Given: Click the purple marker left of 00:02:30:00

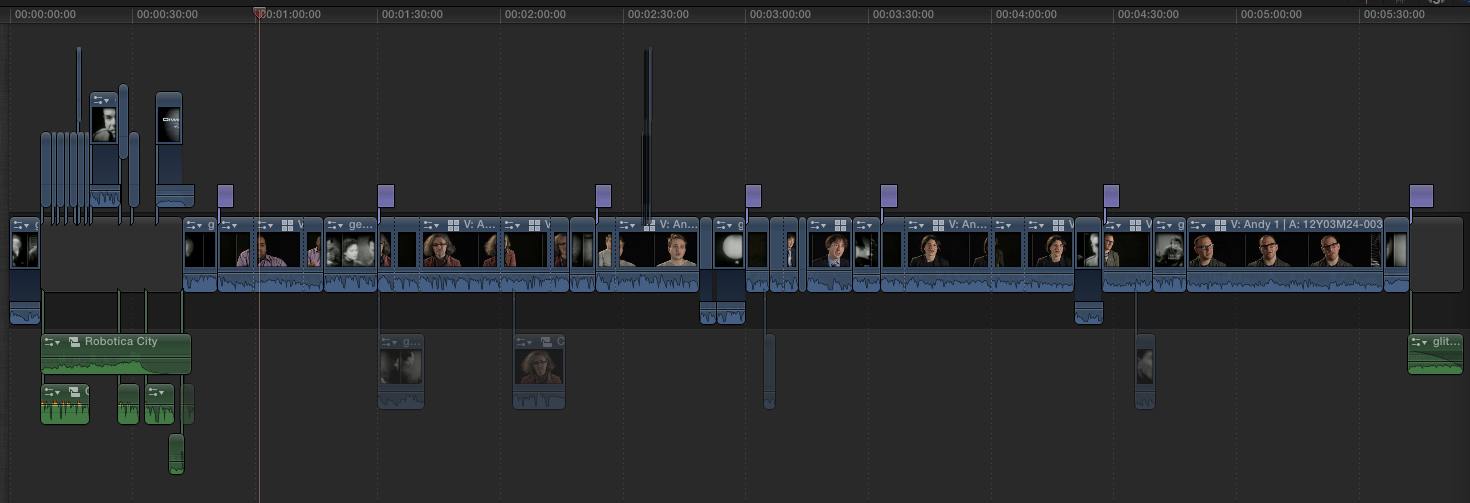Looking at the screenshot, I should (603, 195).
